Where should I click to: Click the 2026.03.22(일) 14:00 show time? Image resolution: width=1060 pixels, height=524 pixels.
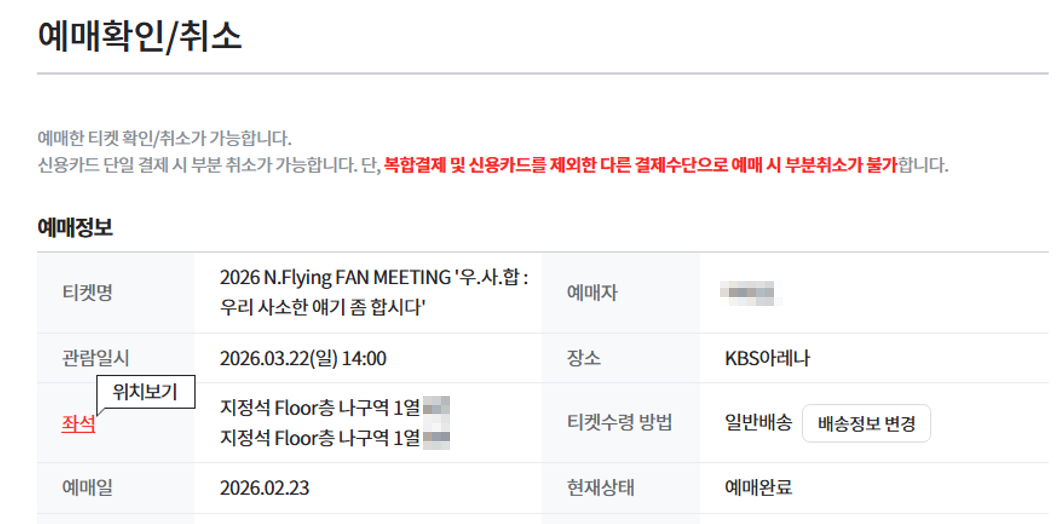(303, 358)
